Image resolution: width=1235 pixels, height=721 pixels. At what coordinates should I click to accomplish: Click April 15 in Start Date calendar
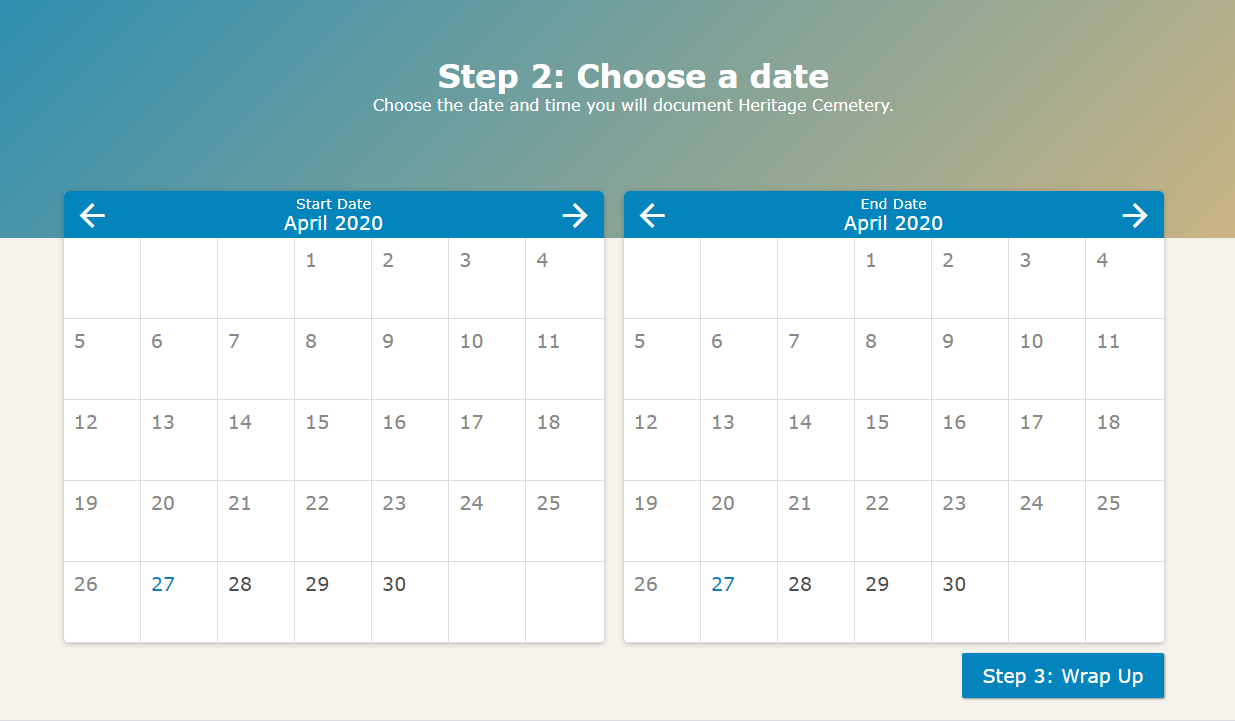click(333, 440)
